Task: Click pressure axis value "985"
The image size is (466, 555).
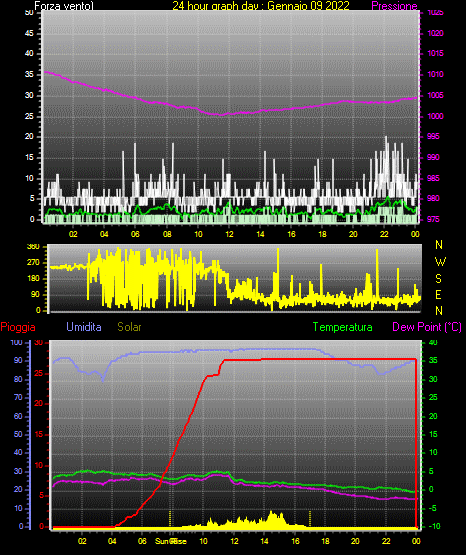Action: [433, 178]
